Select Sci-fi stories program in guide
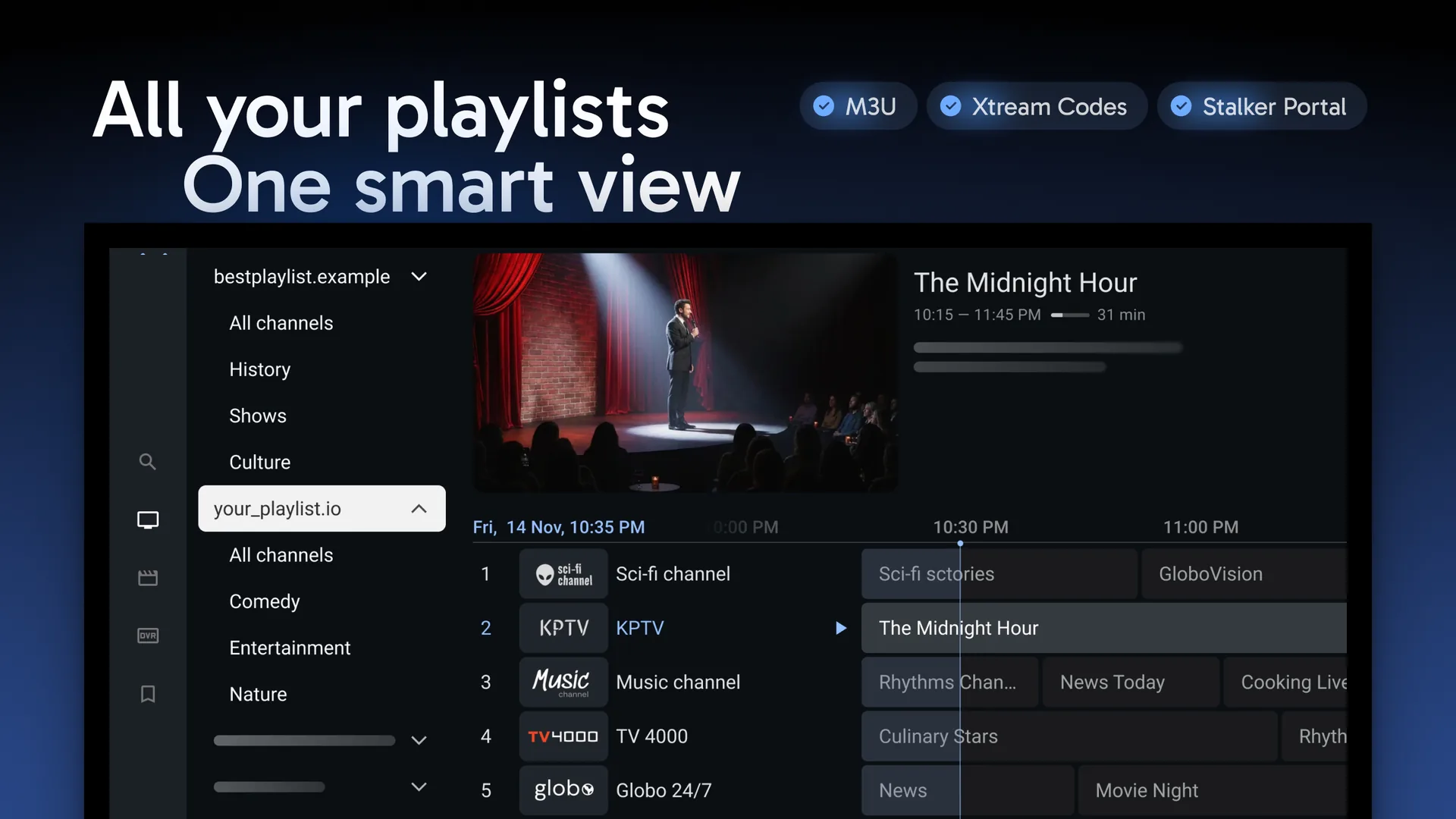The height and width of the screenshot is (819, 1456). (999, 574)
